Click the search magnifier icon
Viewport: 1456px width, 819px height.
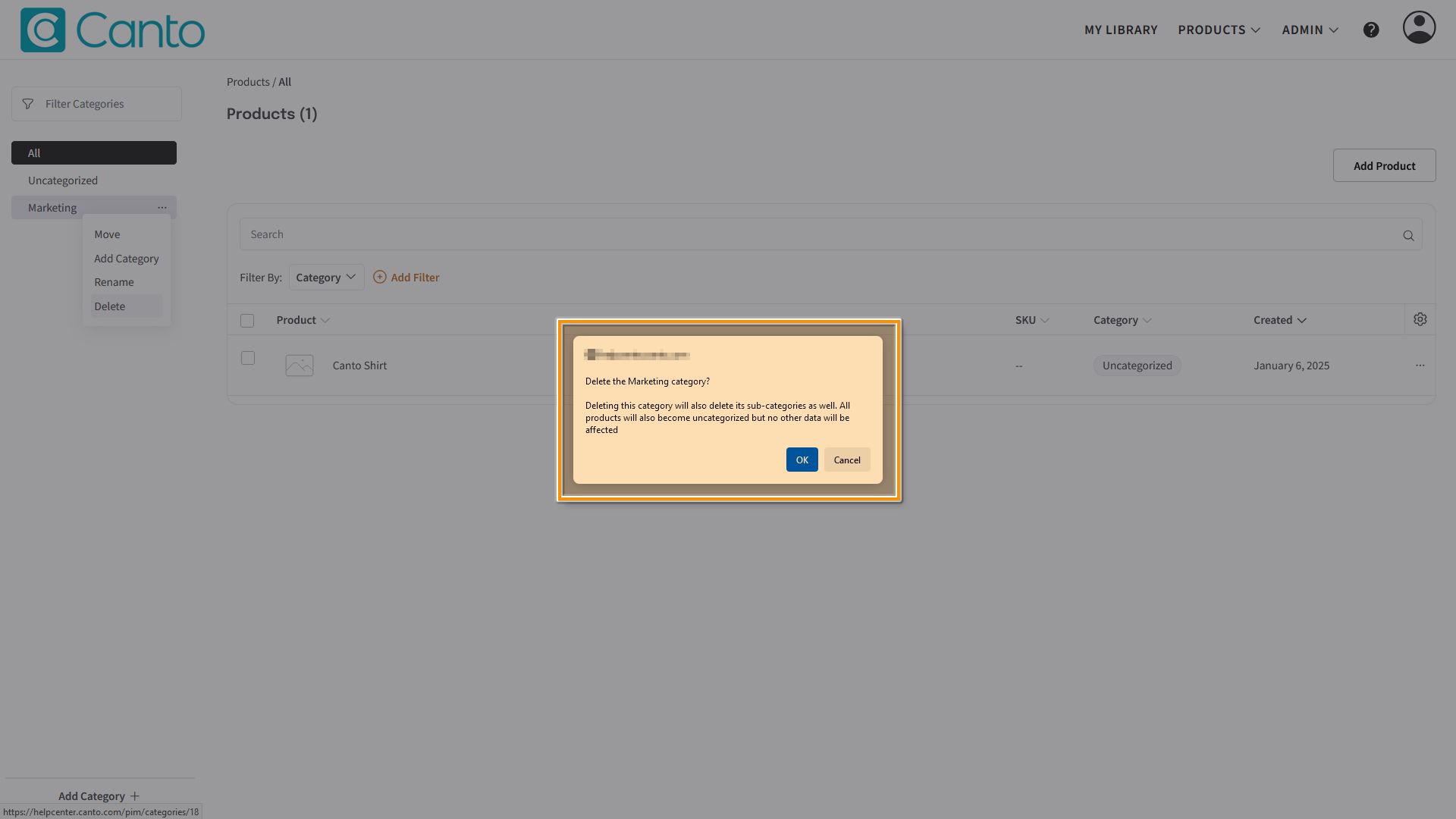coord(1408,236)
